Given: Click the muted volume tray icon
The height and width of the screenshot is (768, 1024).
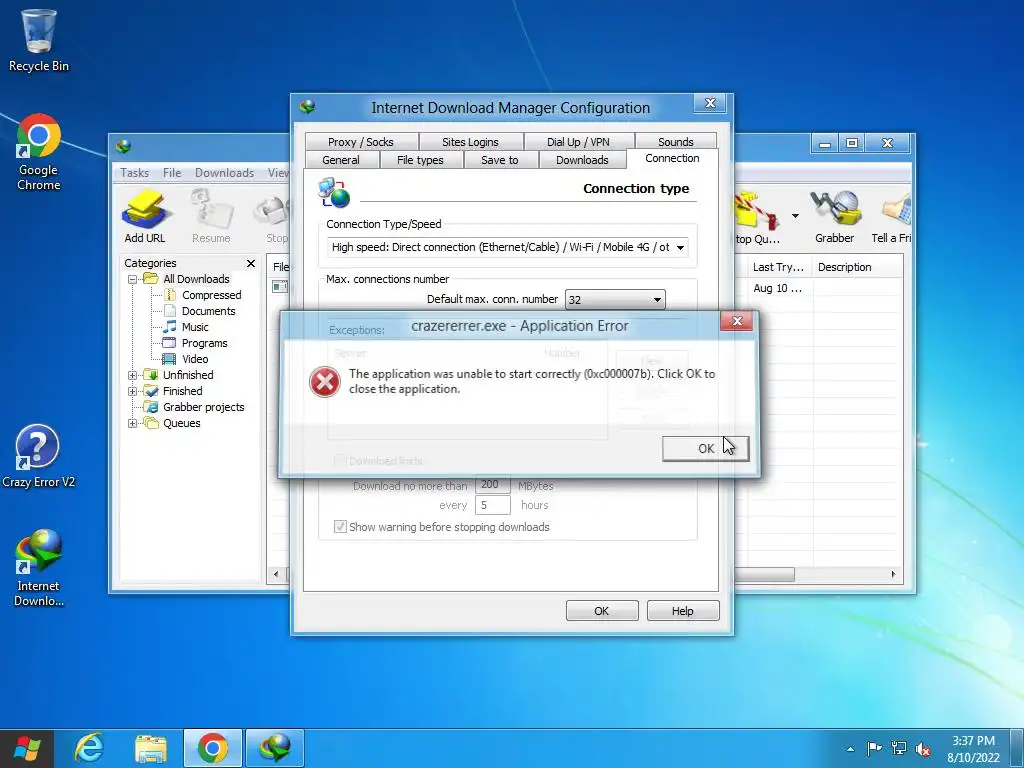Looking at the screenshot, I should pyautogui.click(x=923, y=749).
